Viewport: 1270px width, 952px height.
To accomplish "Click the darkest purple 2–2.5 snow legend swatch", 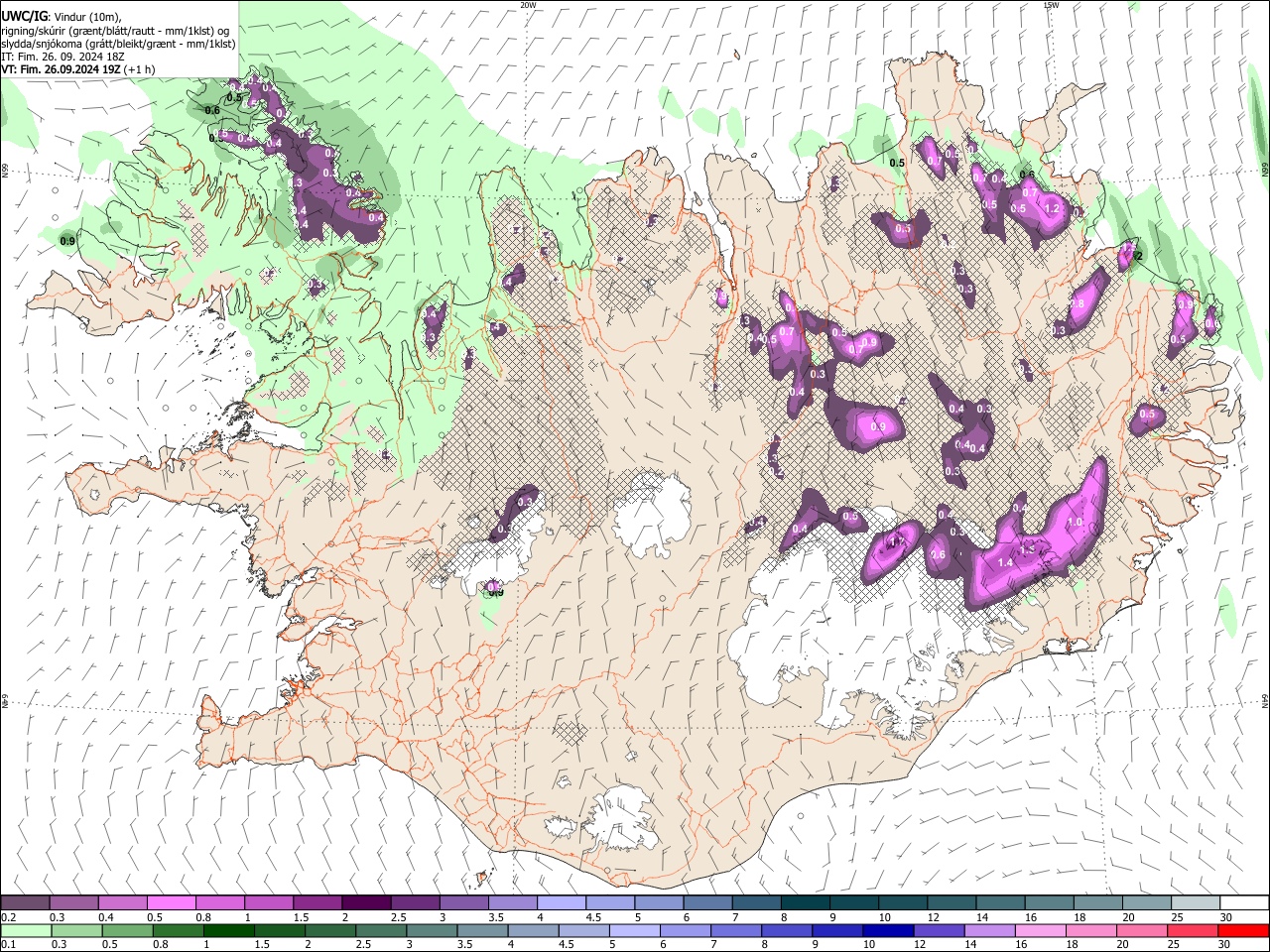I will coord(366,903).
